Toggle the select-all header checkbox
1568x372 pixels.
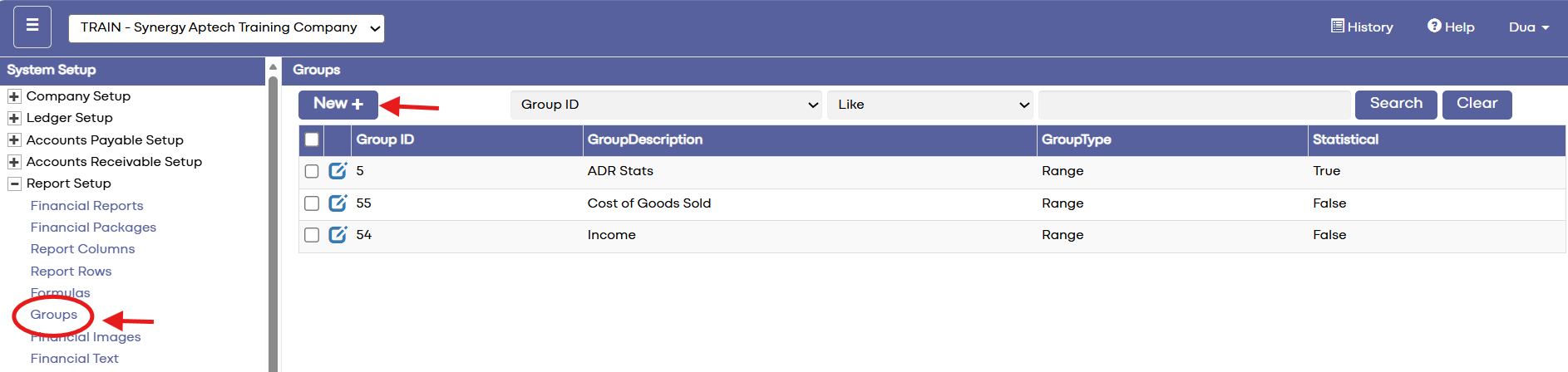coord(312,139)
